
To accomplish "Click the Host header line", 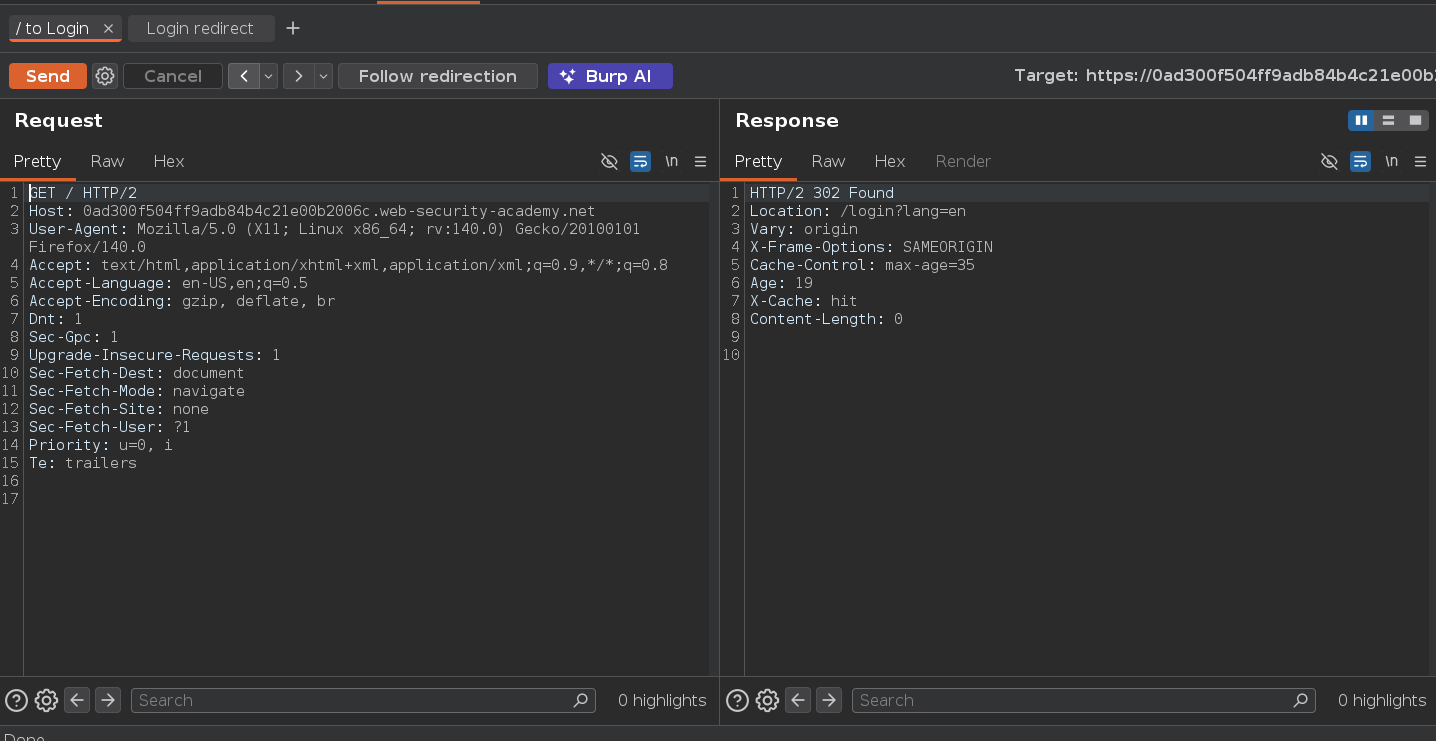I will pos(312,211).
